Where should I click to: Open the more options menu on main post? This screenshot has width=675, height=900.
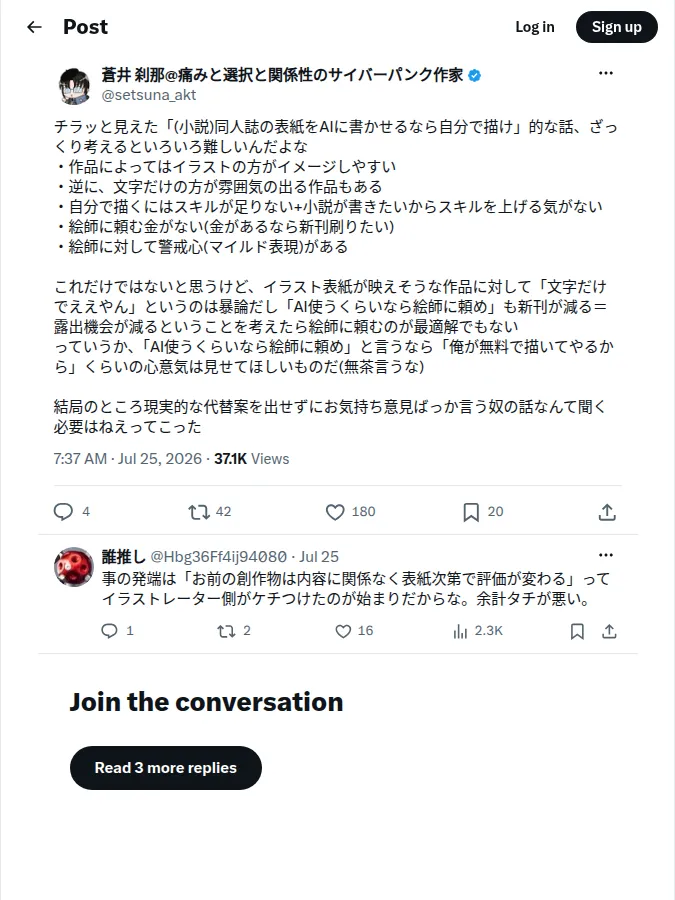click(x=606, y=73)
